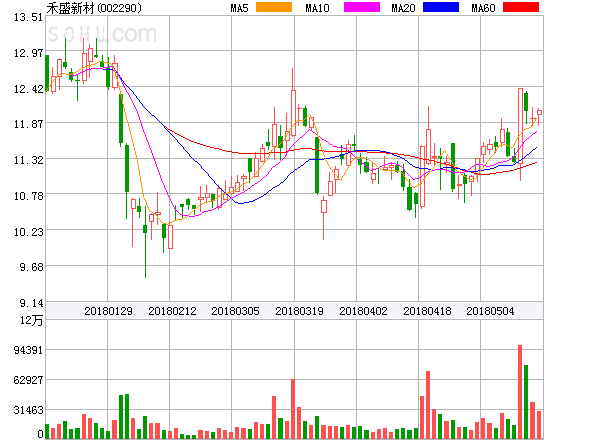The width and height of the screenshot is (600, 440).
Task: Select the MA10 legend label
Action: coord(317,8)
